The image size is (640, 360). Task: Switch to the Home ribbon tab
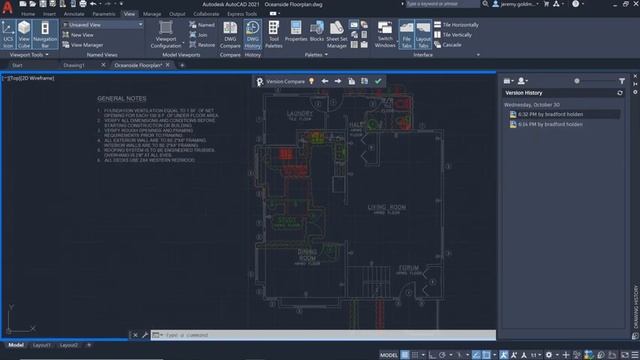pos(28,14)
